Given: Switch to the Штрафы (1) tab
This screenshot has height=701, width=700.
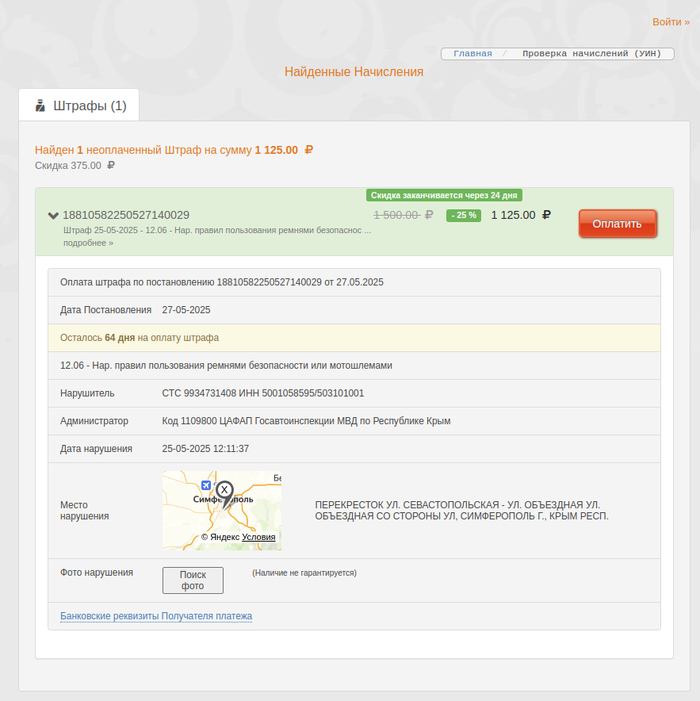Looking at the screenshot, I should 79,105.
